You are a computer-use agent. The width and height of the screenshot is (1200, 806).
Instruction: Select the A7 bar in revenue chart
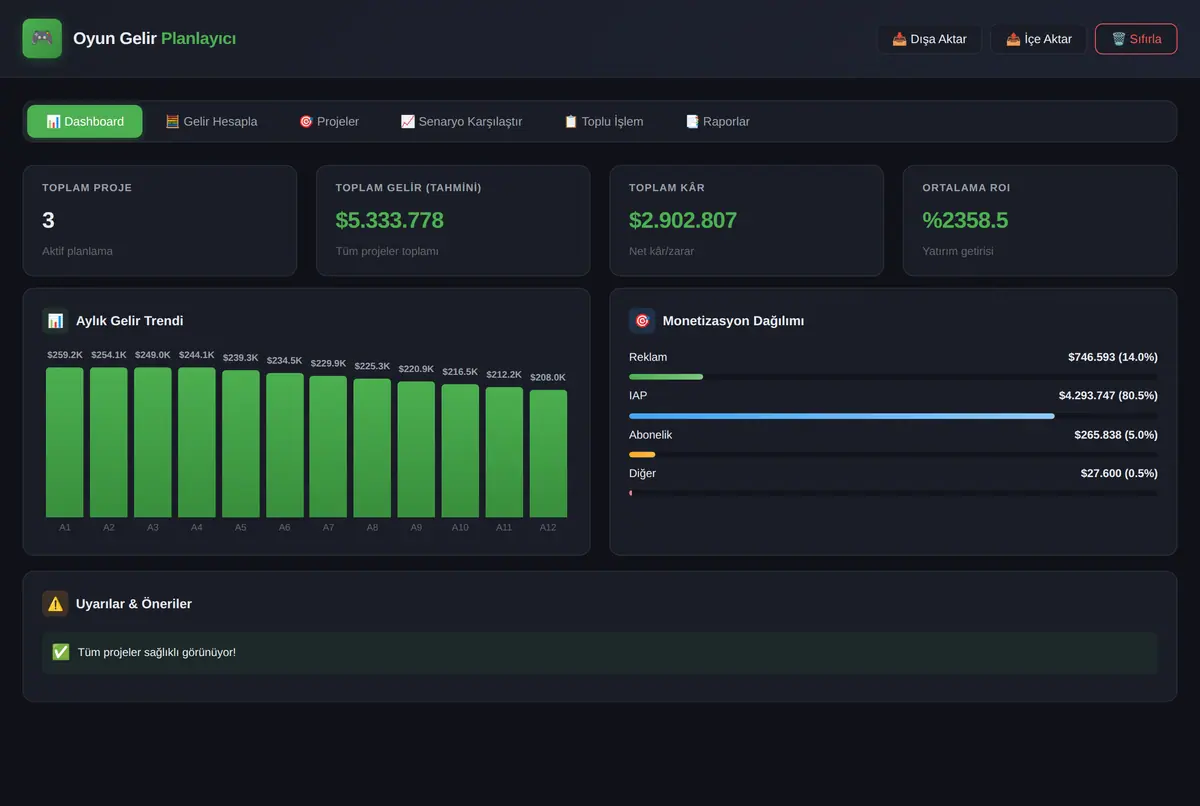tap(328, 446)
